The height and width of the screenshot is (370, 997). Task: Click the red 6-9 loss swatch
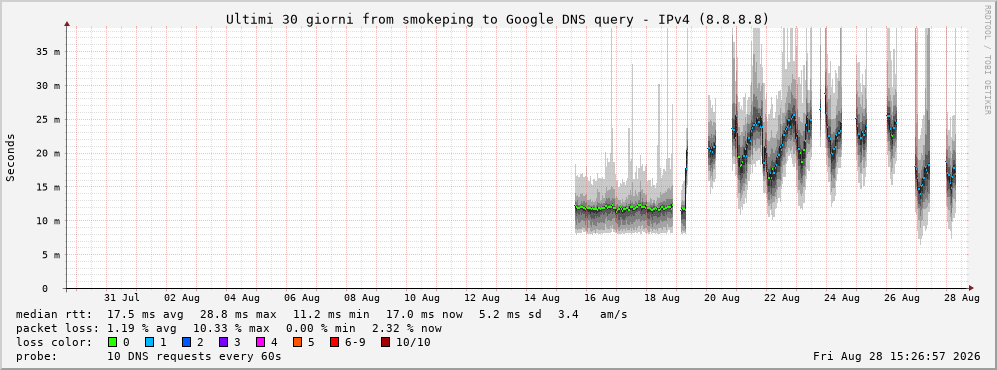[x=334, y=342]
